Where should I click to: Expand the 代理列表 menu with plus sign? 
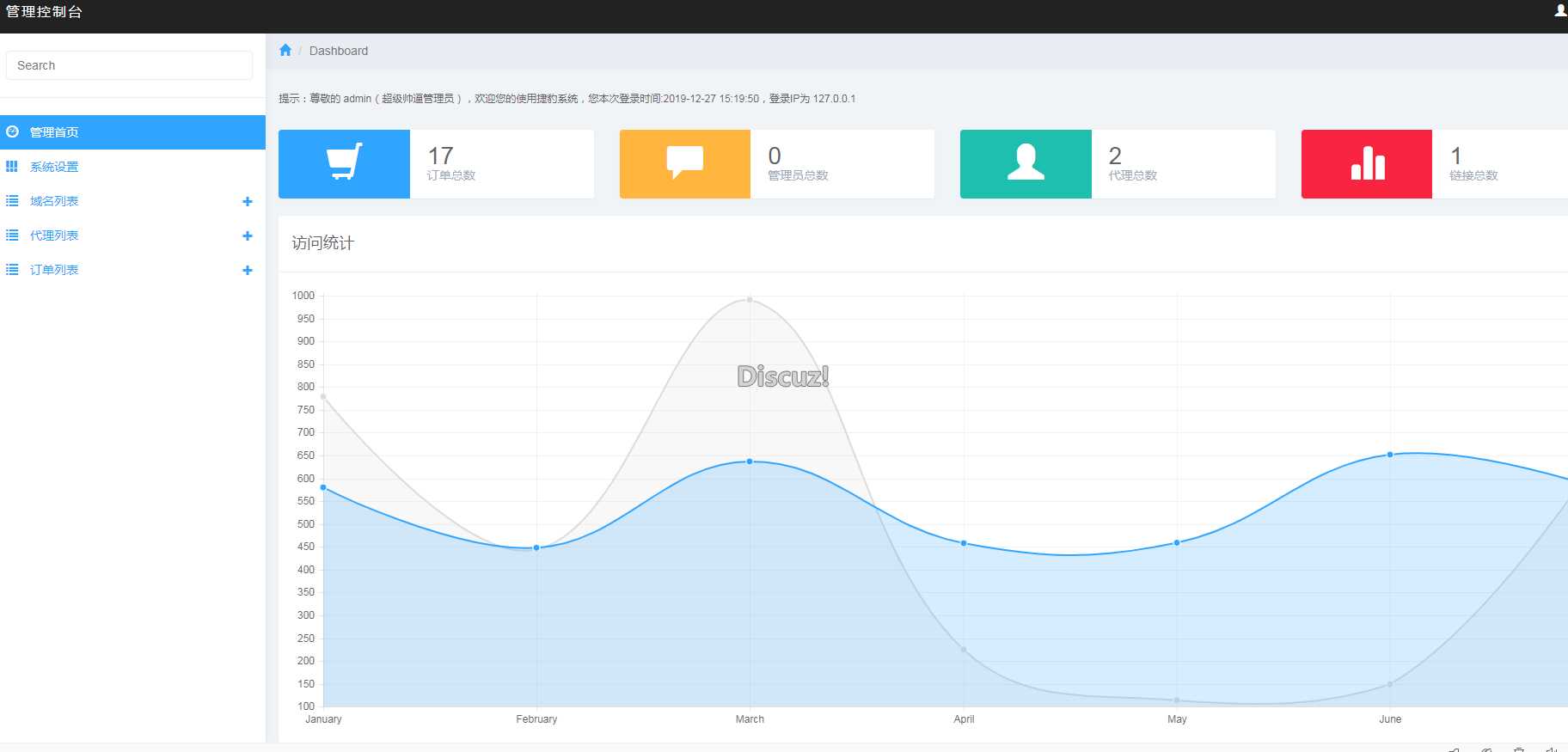(248, 235)
